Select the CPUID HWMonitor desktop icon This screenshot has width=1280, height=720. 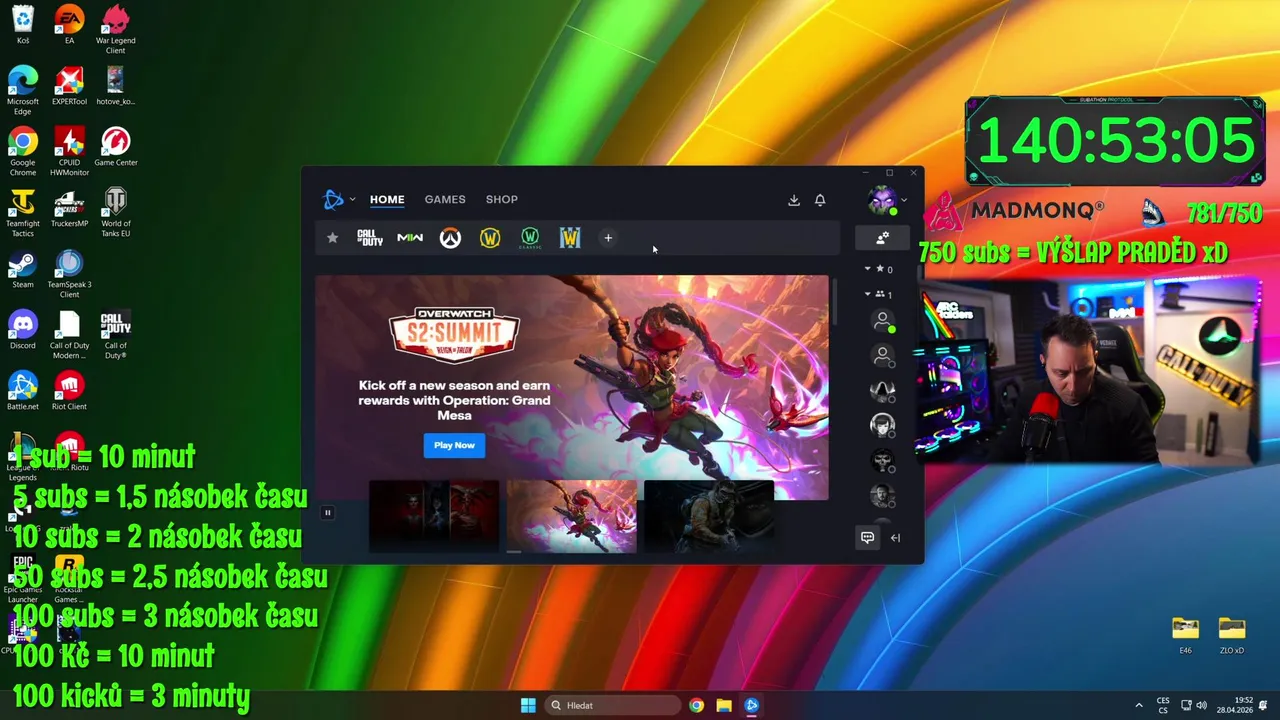pyautogui.click(x=69, y=153)
